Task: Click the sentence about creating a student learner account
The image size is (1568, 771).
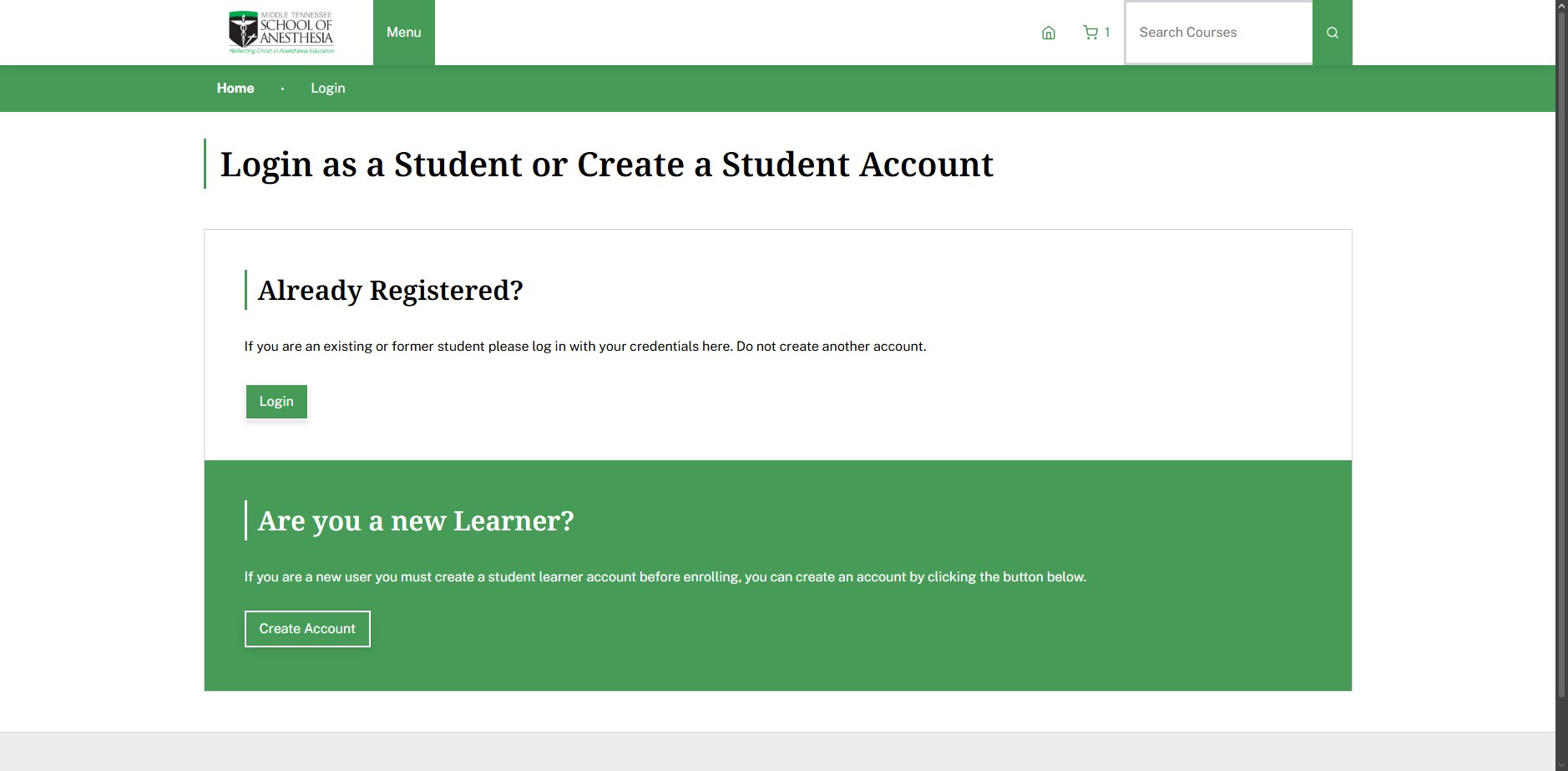Action: click(665, 577)
